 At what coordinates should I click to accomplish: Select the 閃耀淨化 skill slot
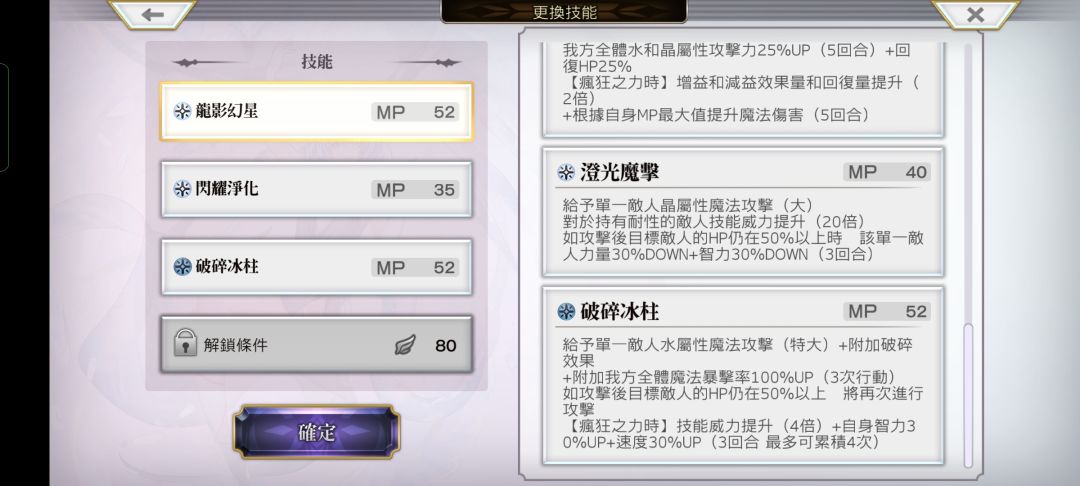tap(317, 189)
